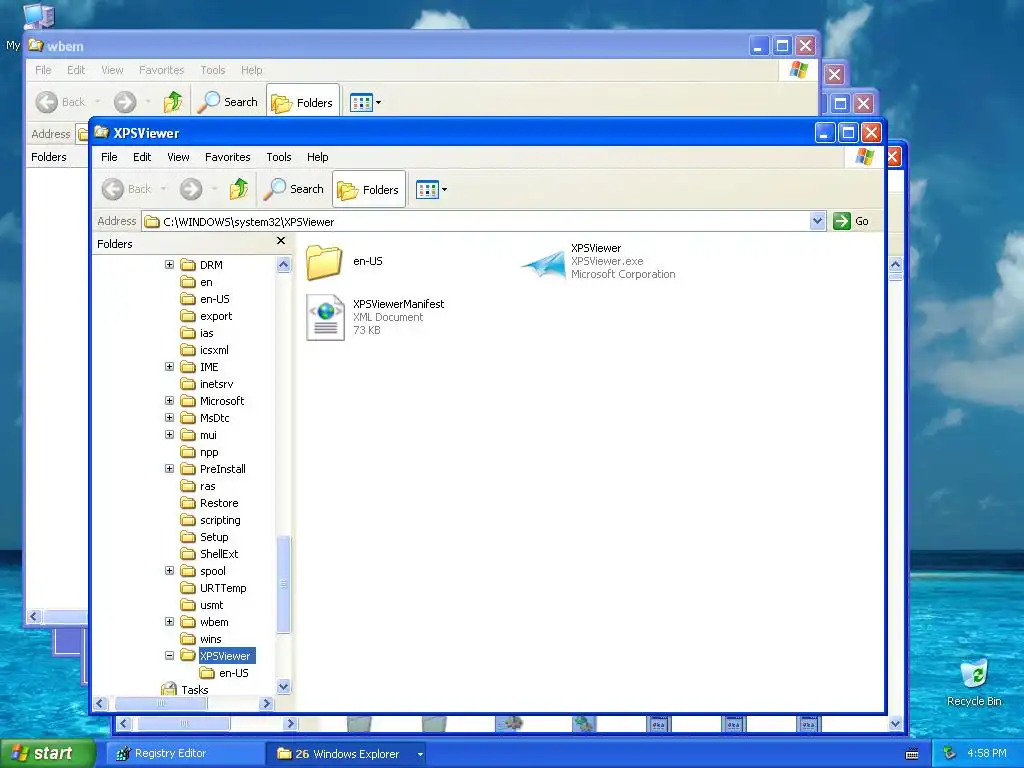1024x768 pixels.
Task: Open the Back history dropdown arrow in XPSViewer
Action: pyautogui.click(x=163, y=189)
